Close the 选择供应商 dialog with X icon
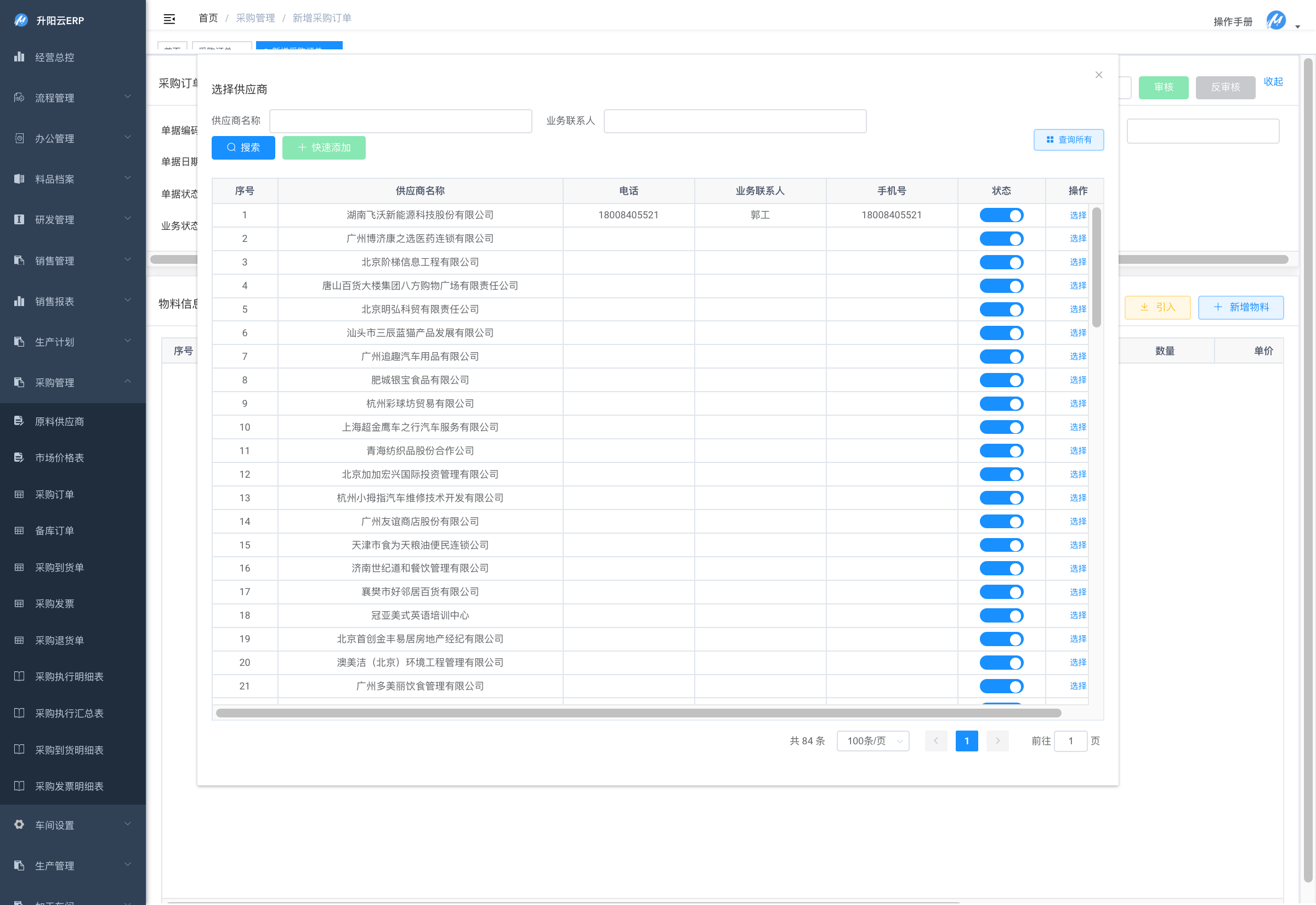 pos(1098,75)
